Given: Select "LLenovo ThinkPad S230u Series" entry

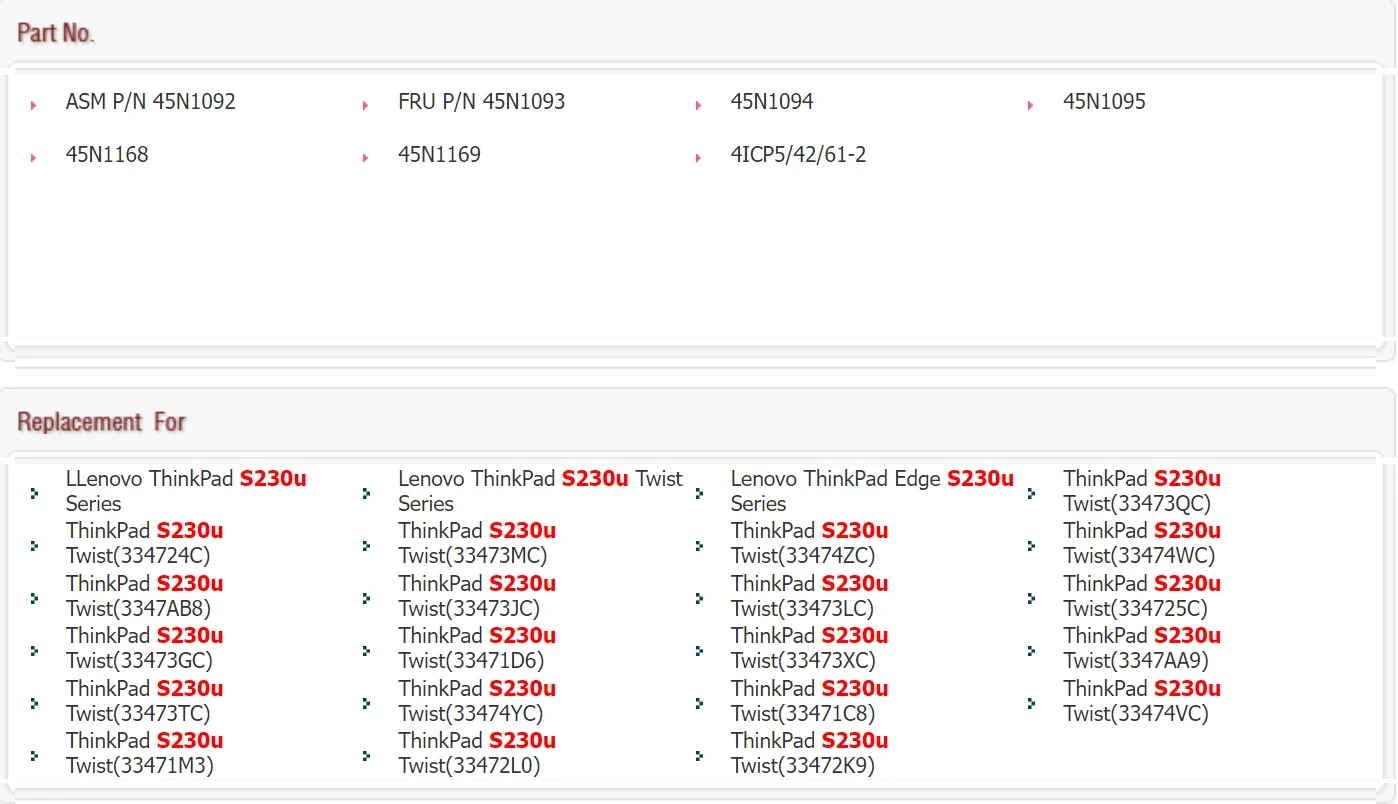Looking at the screenshot, I should click(x=186, y=491).
